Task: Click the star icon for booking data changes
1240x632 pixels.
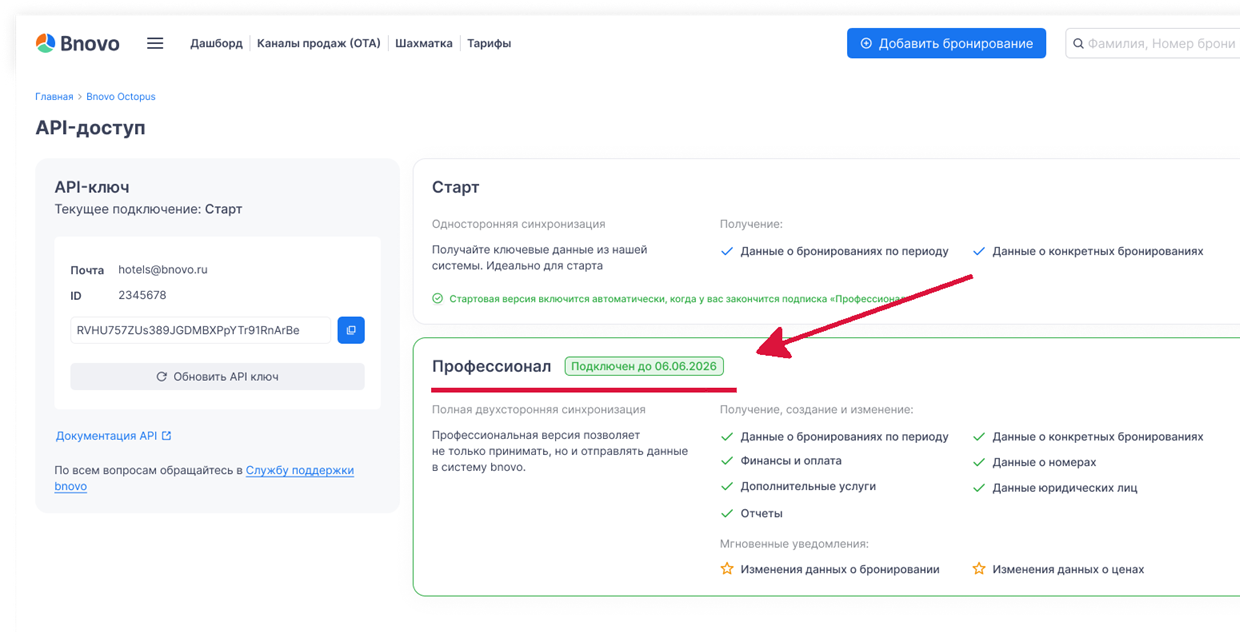Action: pyautogui.click(x=727, y=569)
